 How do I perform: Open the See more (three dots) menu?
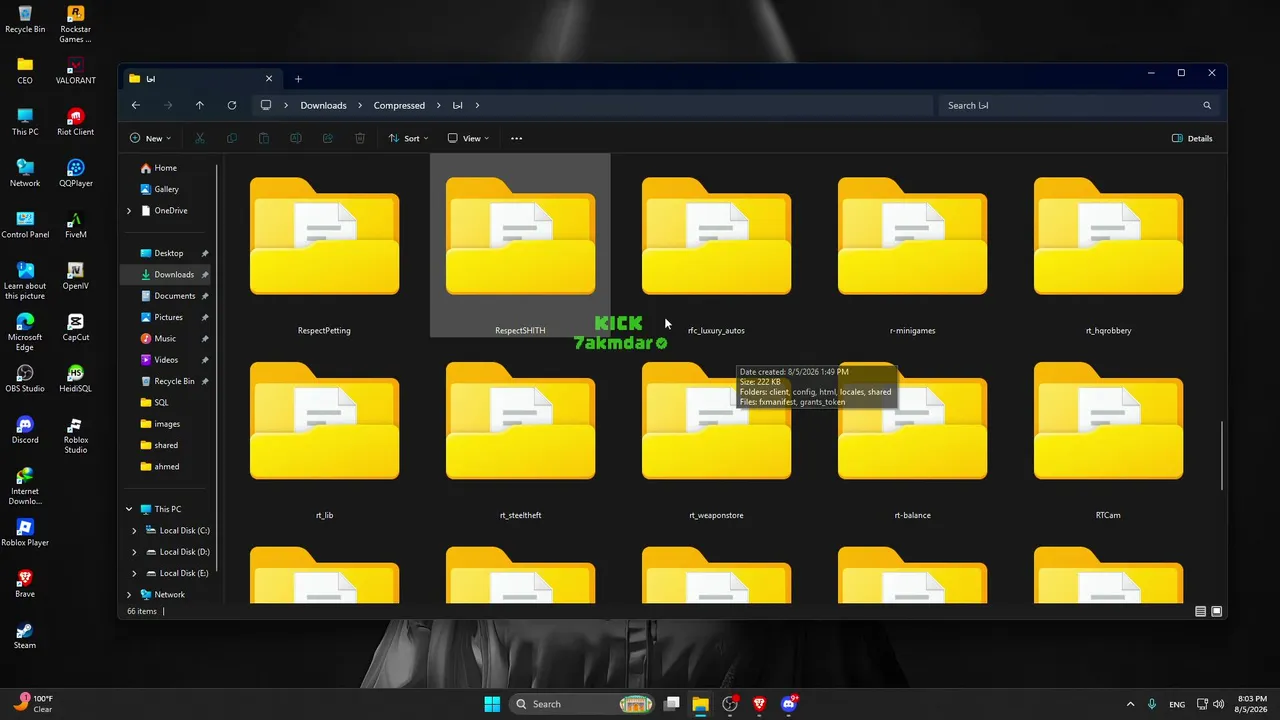517,138
